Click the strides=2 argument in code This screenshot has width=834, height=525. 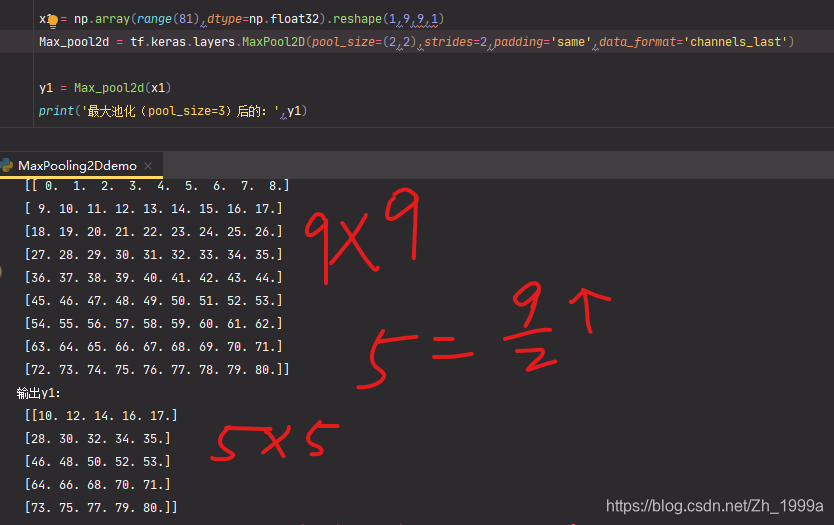(x=455, y=41)
